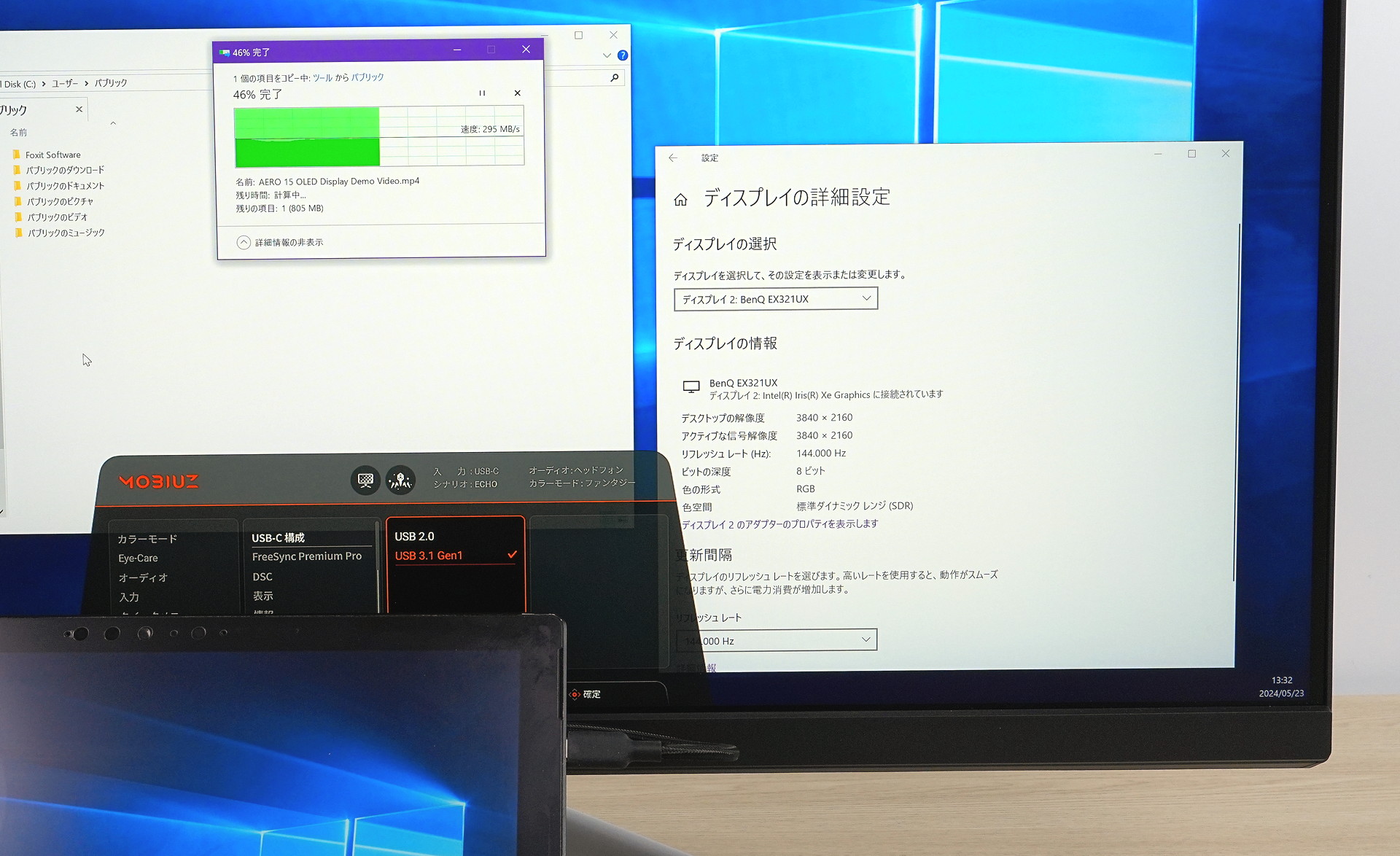Pause the file copy operation
Screen dimensions: 1400x856
(x=482, y=93)
